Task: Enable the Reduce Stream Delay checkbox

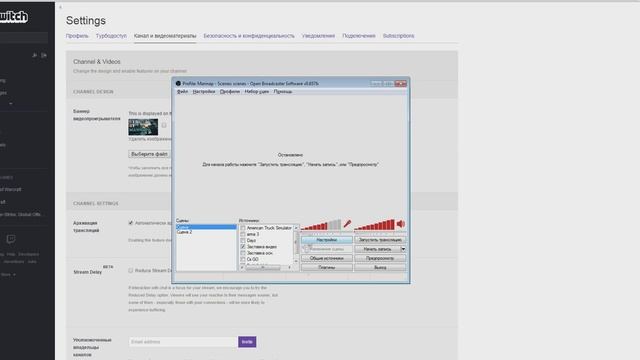Action: click(131, 270)
